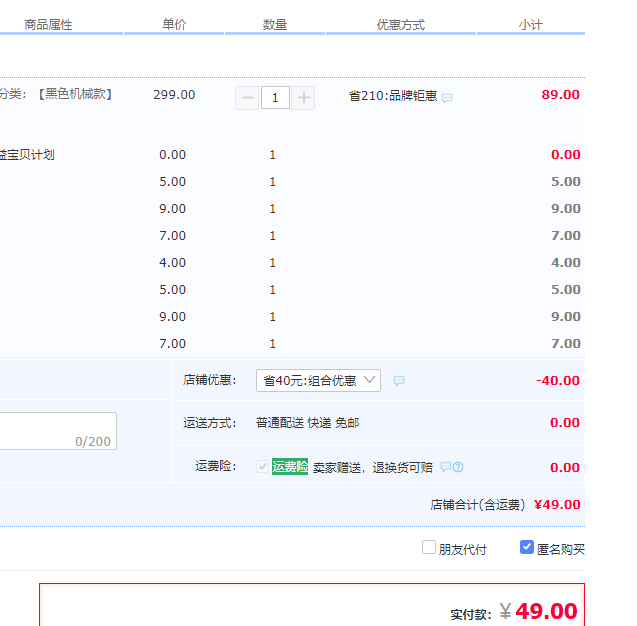Uncheck the 匿名购买 checkbox
637x626 pixels.
click(x=526, y=547)
